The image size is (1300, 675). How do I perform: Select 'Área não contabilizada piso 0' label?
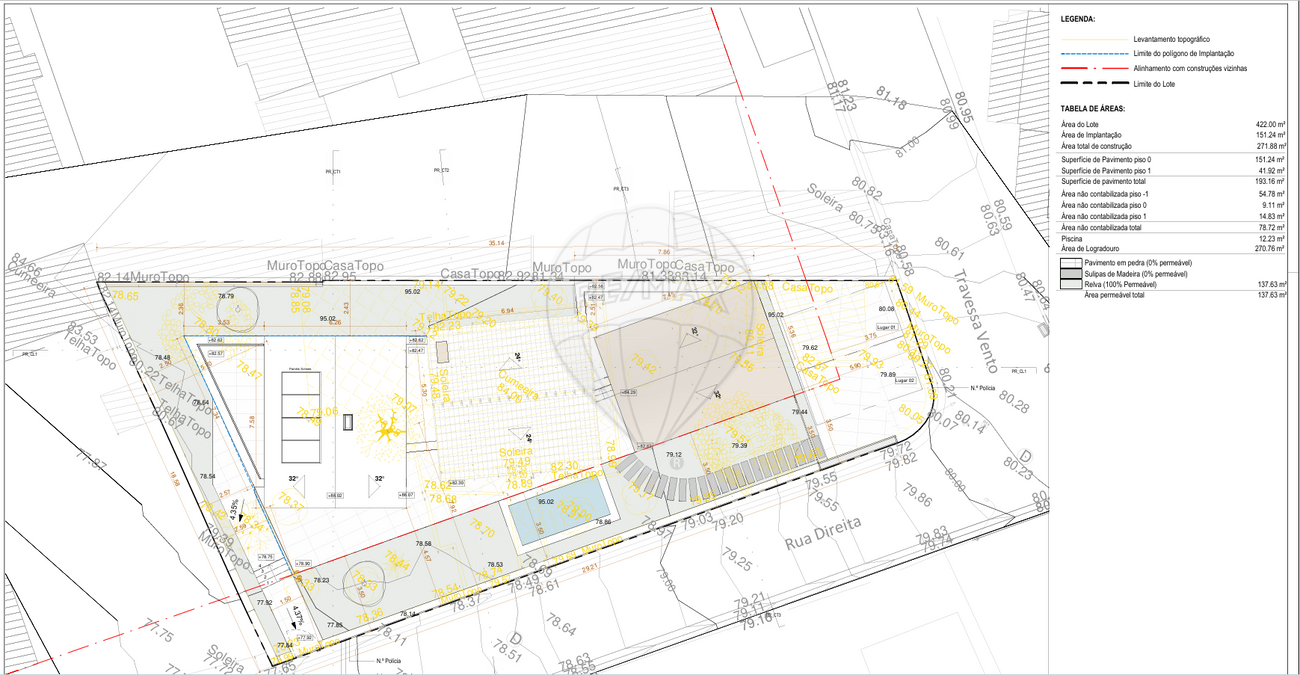[1105, 204]
